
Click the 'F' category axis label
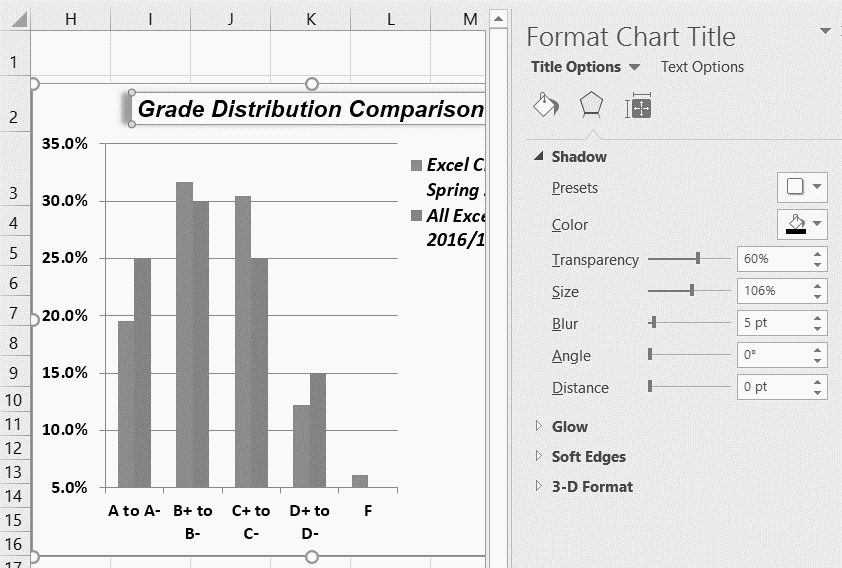click(x=368, y=511)
